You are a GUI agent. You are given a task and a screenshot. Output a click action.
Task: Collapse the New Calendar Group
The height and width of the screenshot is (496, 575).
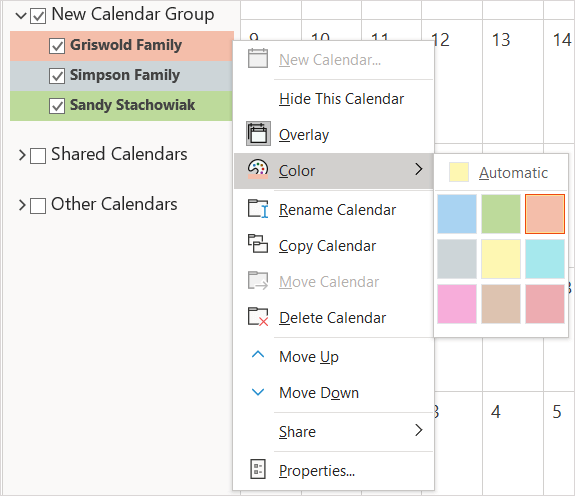click(x=21, y=16)
